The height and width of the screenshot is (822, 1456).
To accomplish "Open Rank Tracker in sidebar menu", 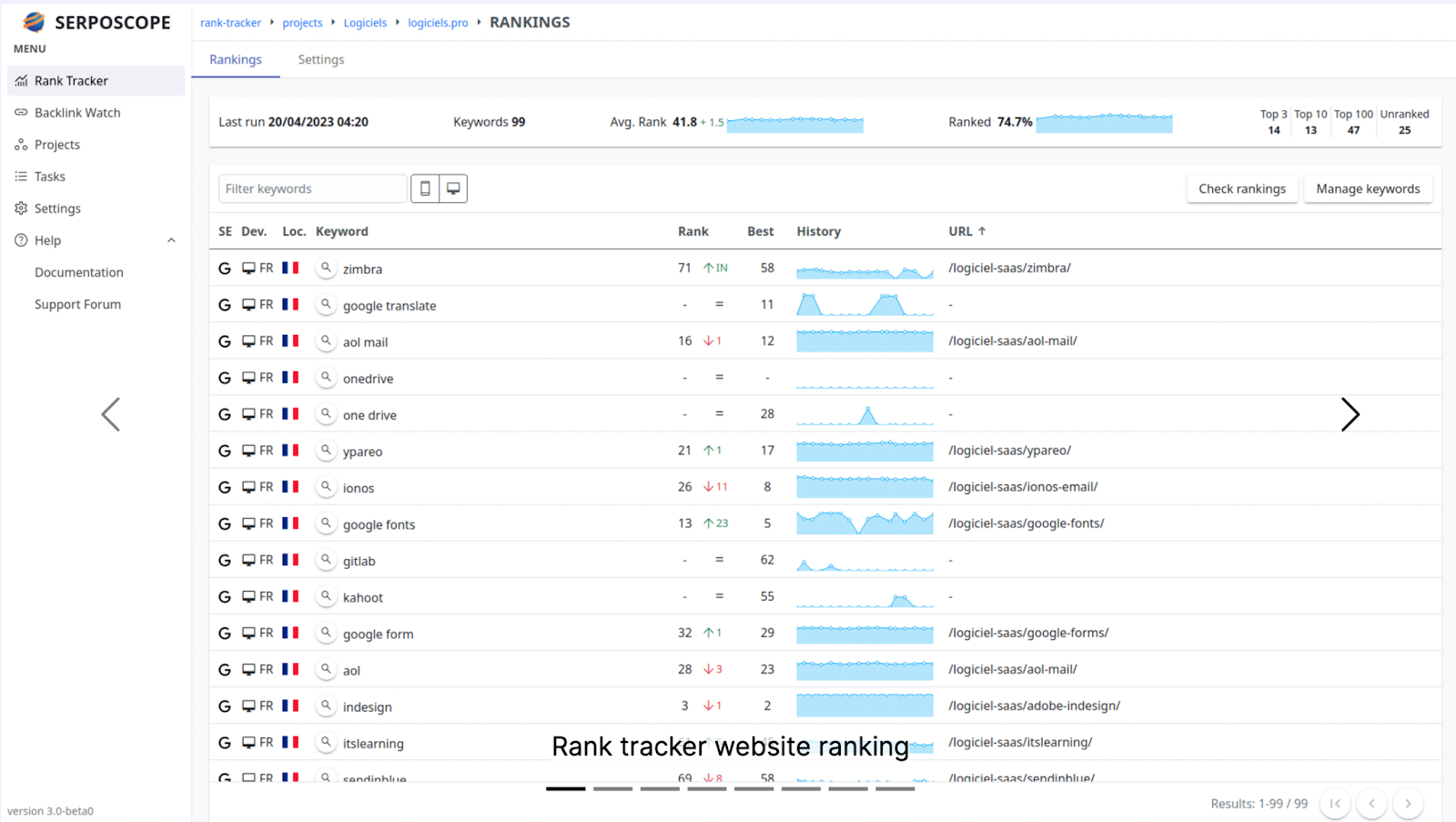I will tap(96, 80).
